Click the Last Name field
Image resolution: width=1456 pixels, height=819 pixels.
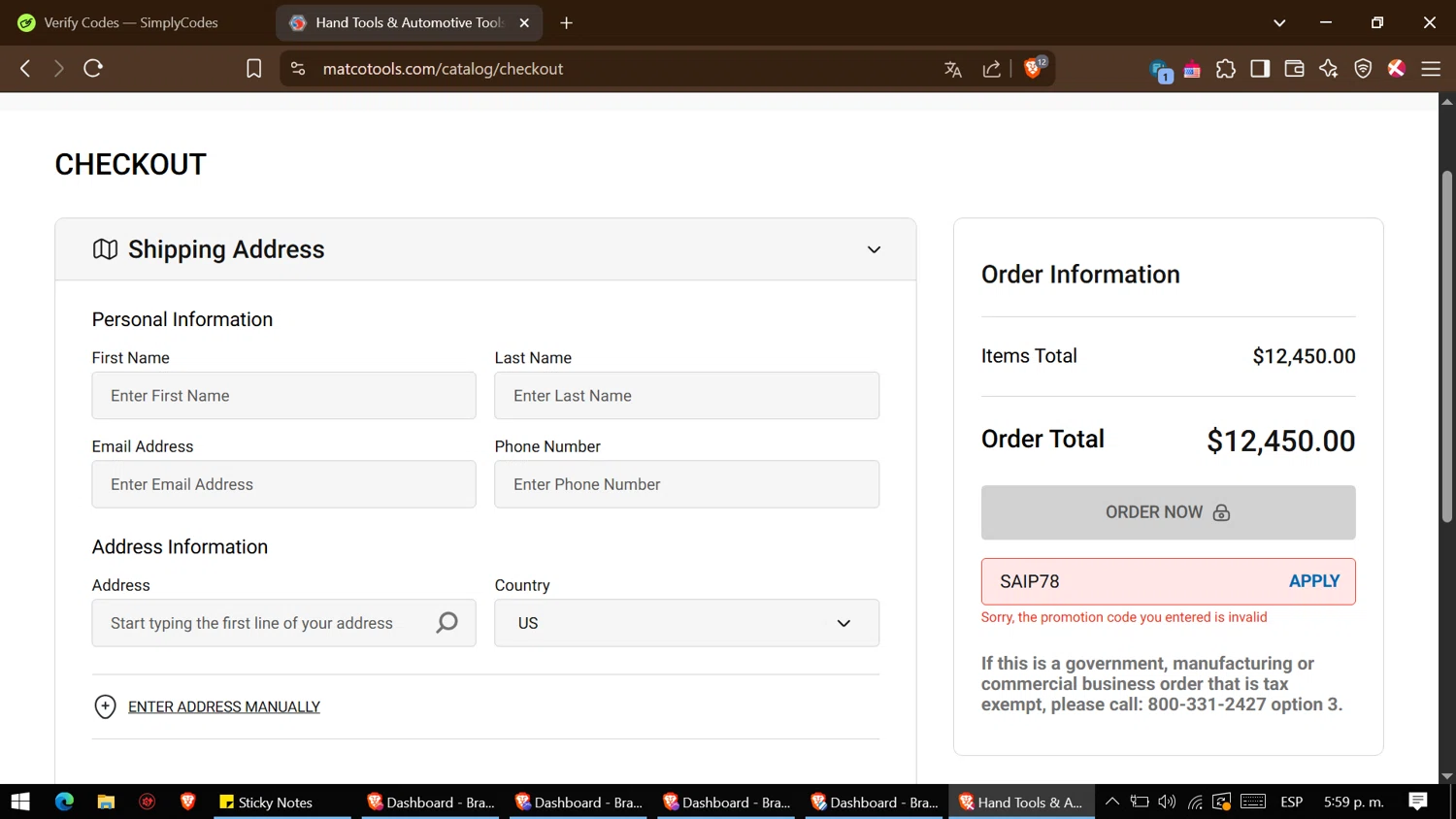686,396
